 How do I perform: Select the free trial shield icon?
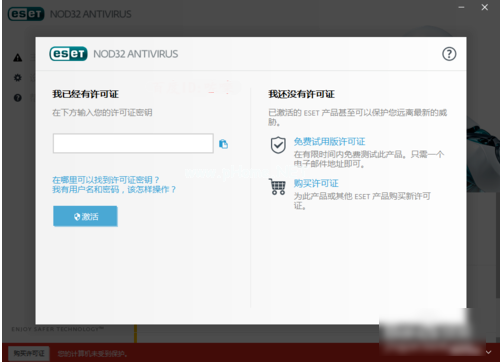(x=278, y=145)
